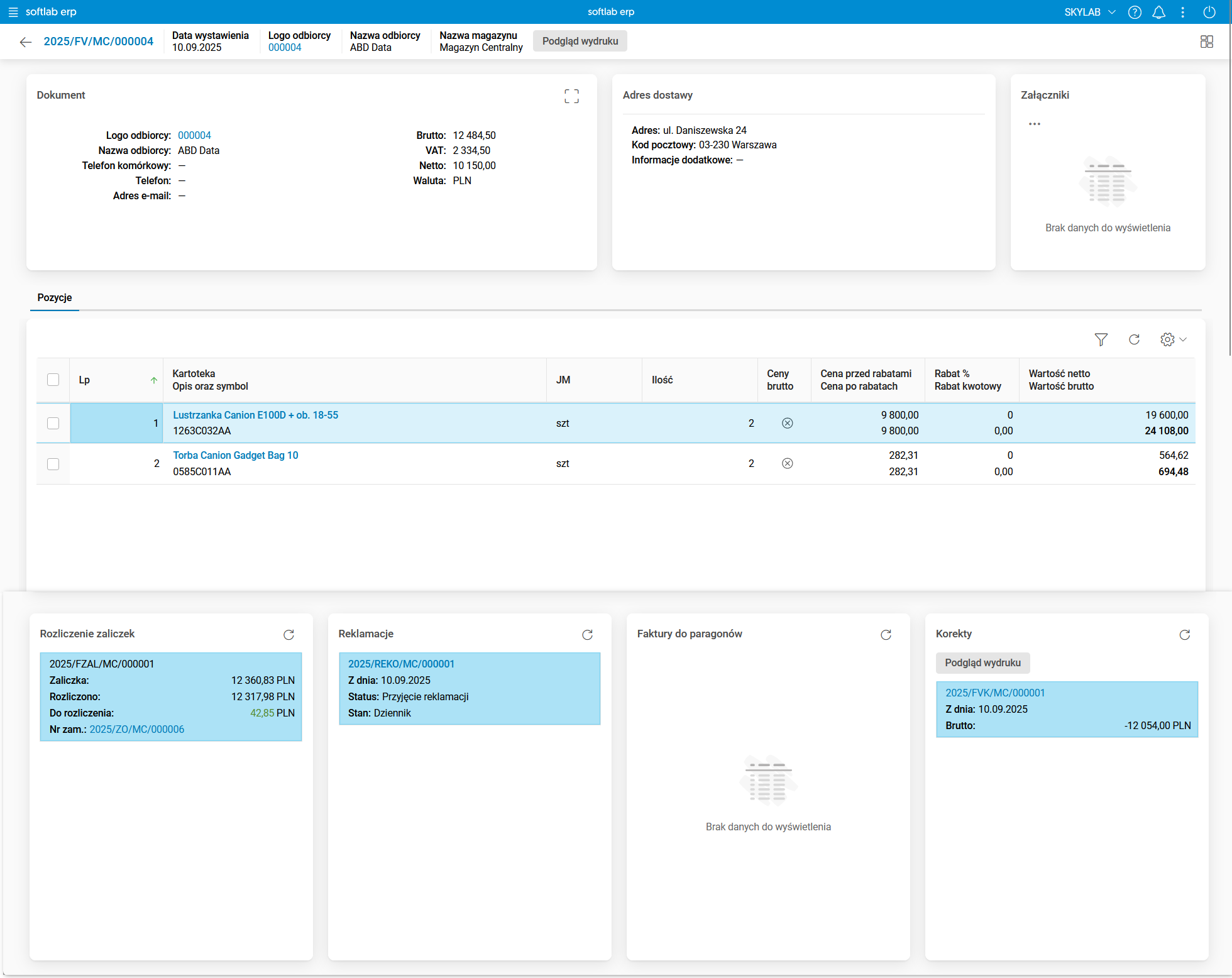This screenshot has height=978, width=1232.
Task: Click the power logout icon
Action: tap(1209, 12)
